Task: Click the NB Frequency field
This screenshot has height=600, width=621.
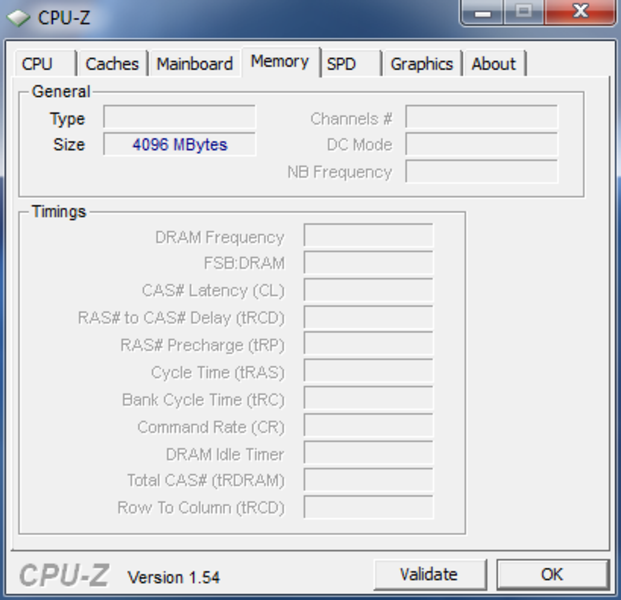Action: tap(482, 171)
